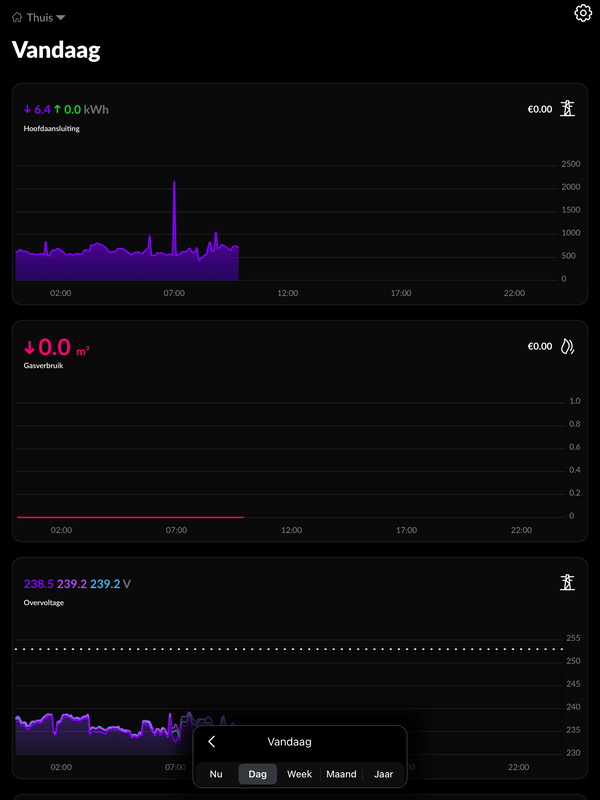This screenshot has width=600, height=800.
Task: Click the €0.00 cost in Gasverbruik card
Action: [540, 346]
